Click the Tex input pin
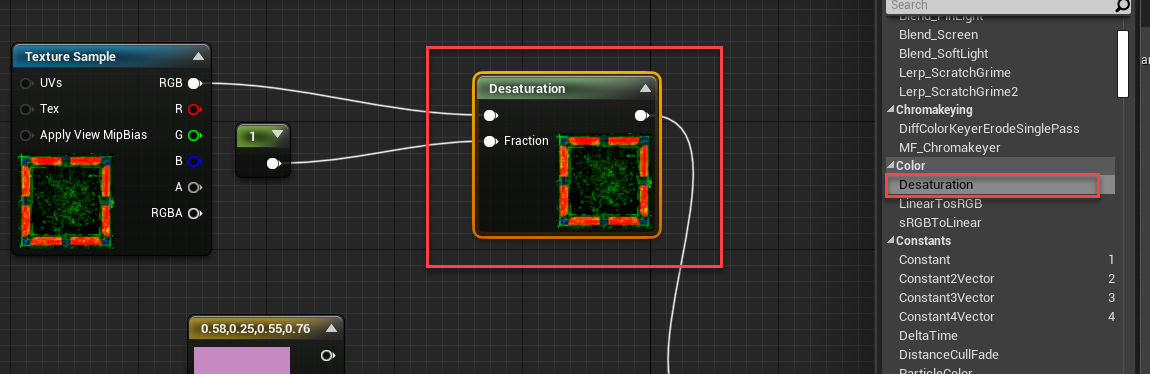 point(26,109)
